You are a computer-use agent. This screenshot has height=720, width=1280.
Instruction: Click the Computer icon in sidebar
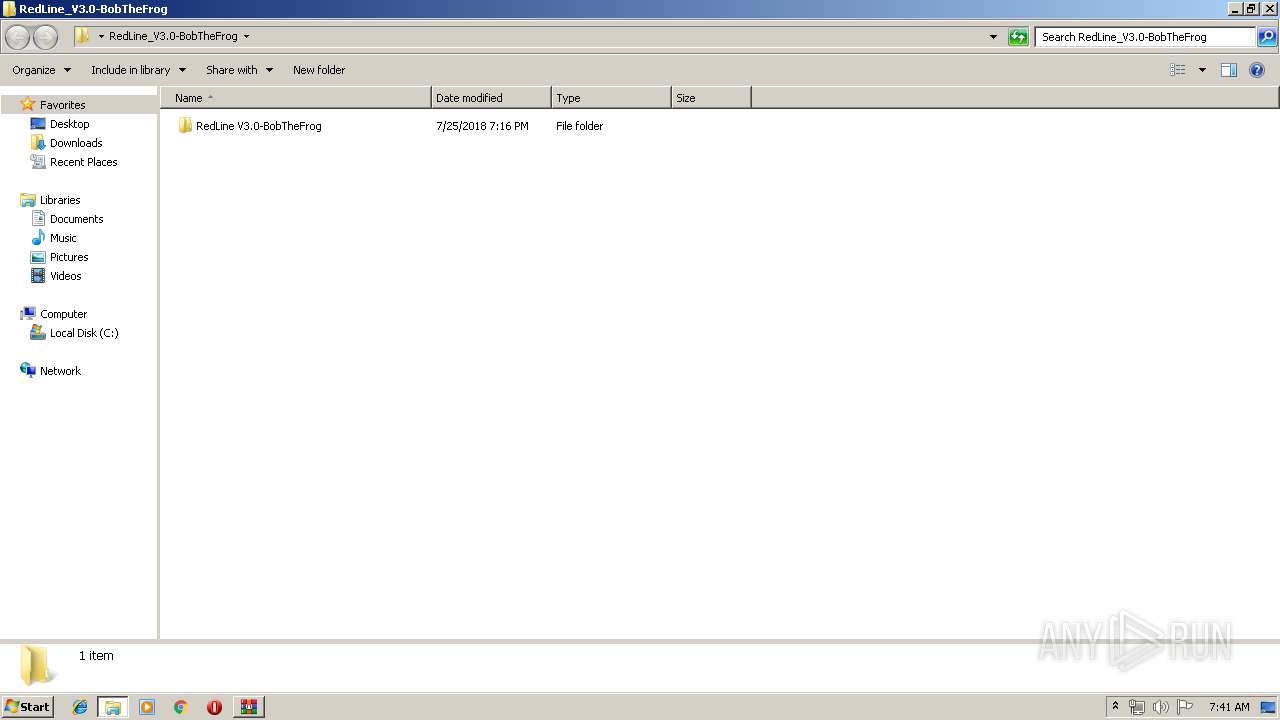pos(28,314)
